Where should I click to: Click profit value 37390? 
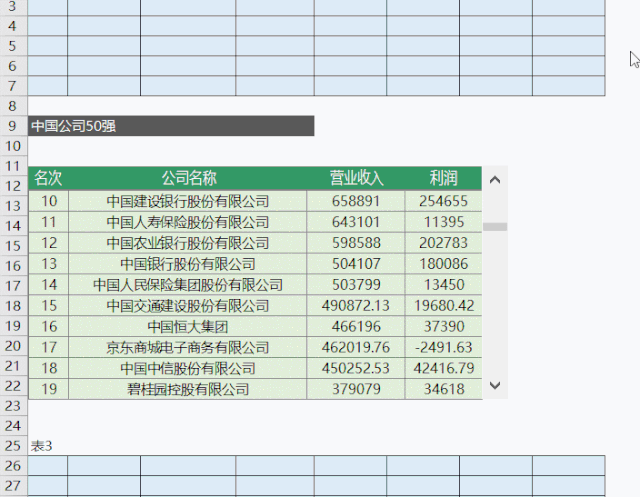(x=444, y=326)
